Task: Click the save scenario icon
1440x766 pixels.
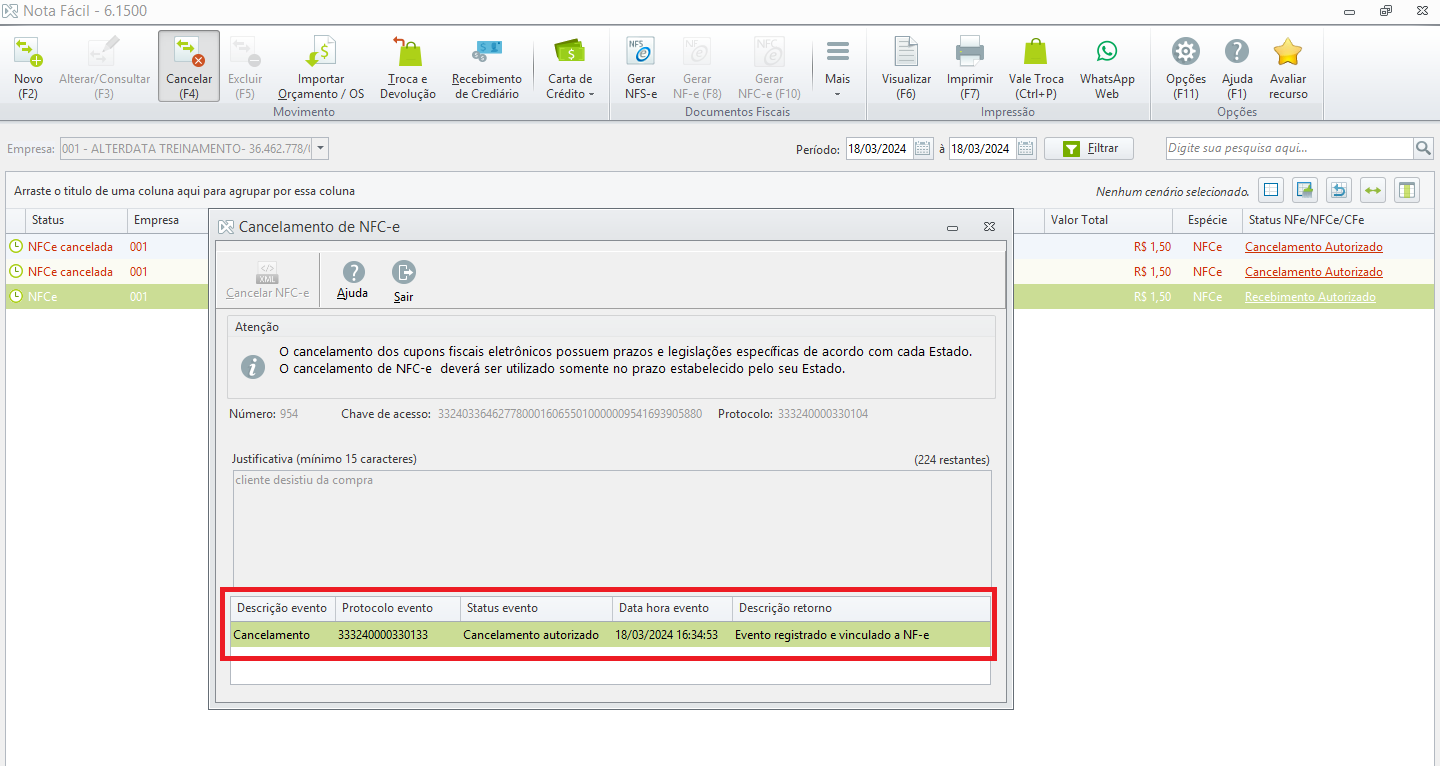Action: [x=1304, y=190]
